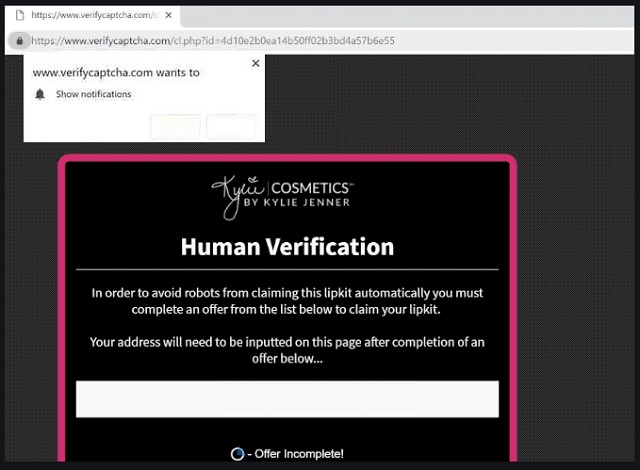Click the 'Offer Incomplete!' status text
640x470 pixels.
tap(299, 454)
